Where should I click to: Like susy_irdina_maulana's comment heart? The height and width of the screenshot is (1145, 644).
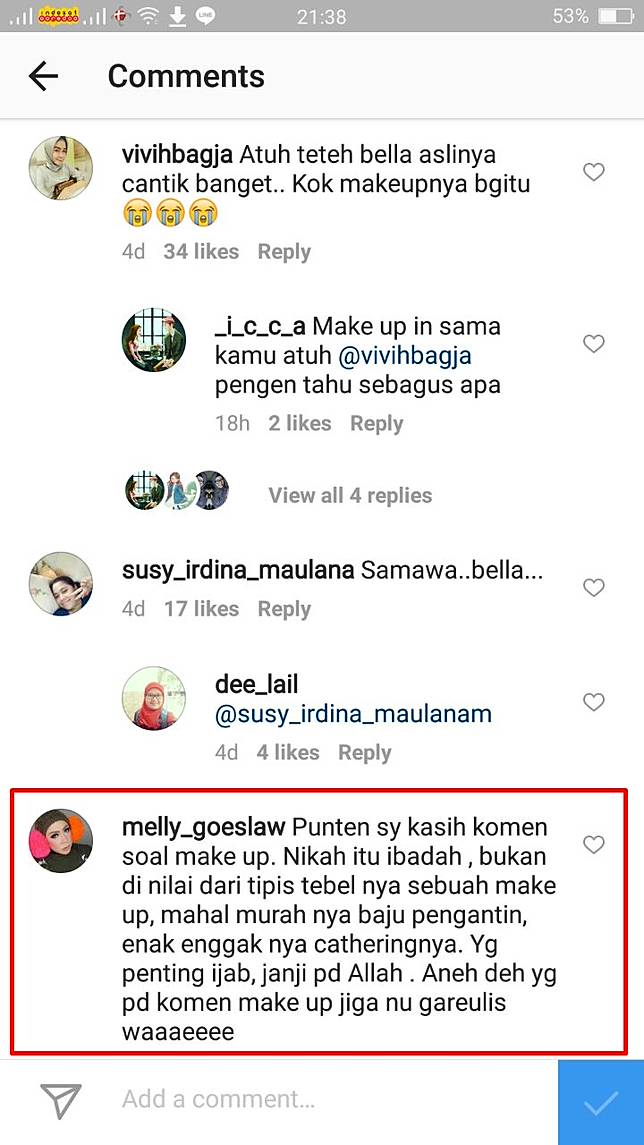tap(594, 588)
